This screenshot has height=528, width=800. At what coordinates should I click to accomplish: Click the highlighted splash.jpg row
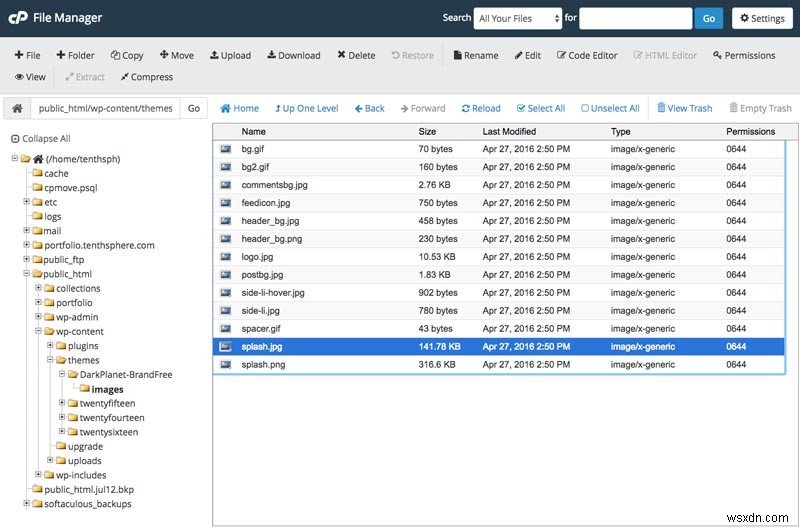(498, 346)
